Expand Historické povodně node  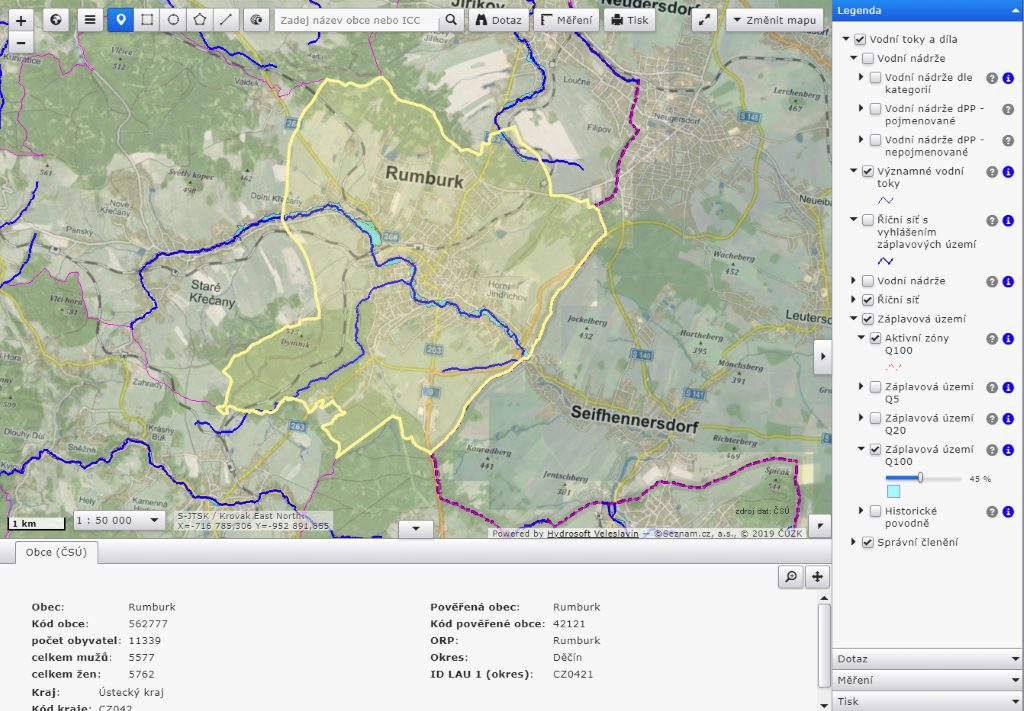point(861,511)
